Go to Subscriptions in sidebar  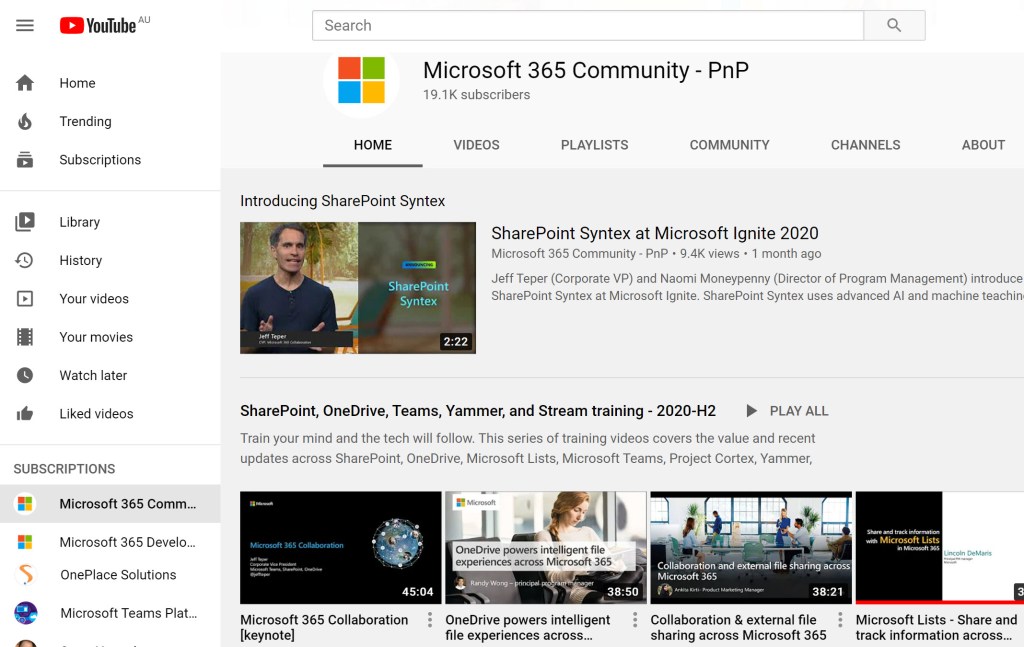point(99,160)
